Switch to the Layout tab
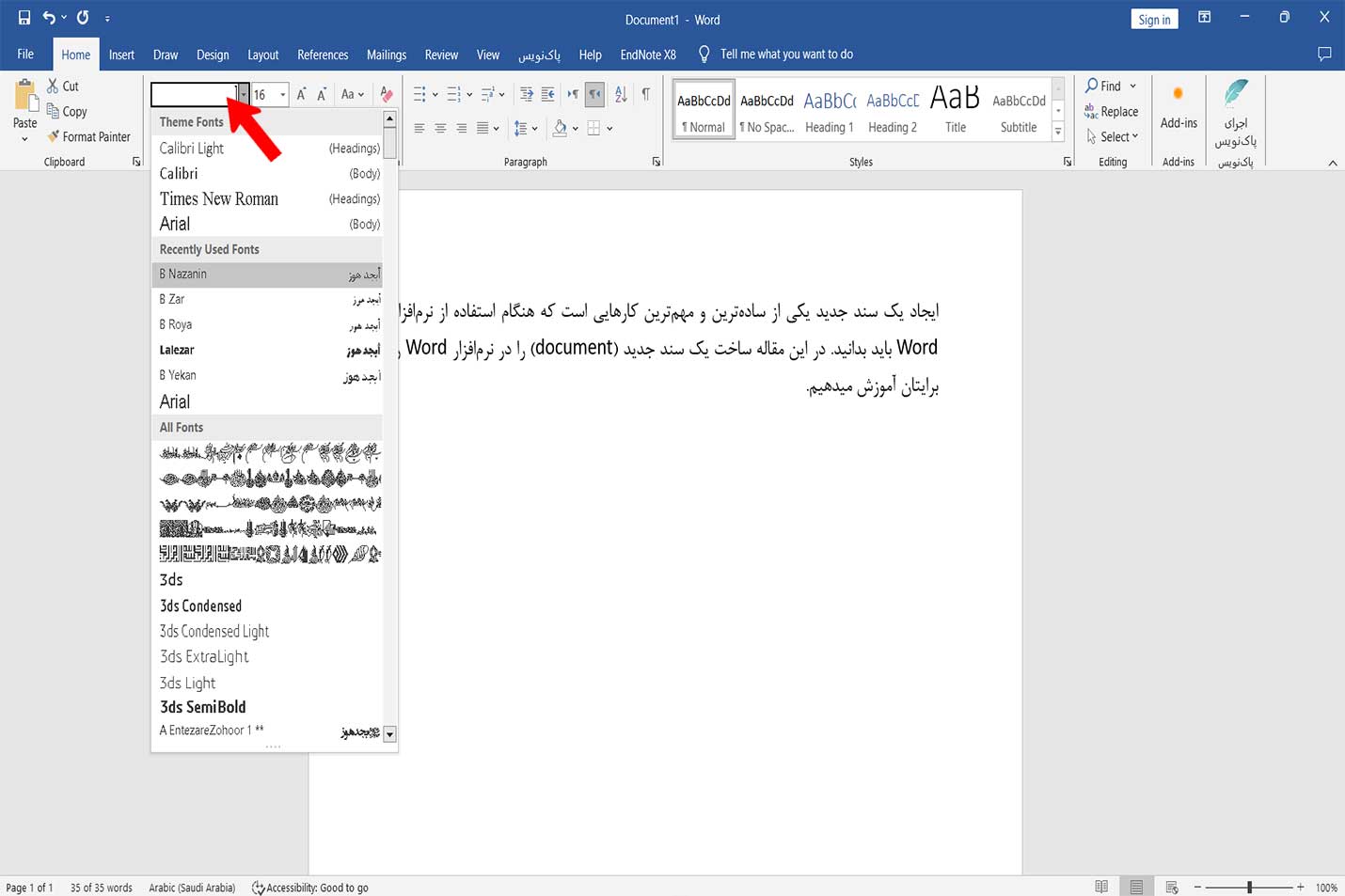The height and width of the screenshot is (896, 1345). [263, 55]
